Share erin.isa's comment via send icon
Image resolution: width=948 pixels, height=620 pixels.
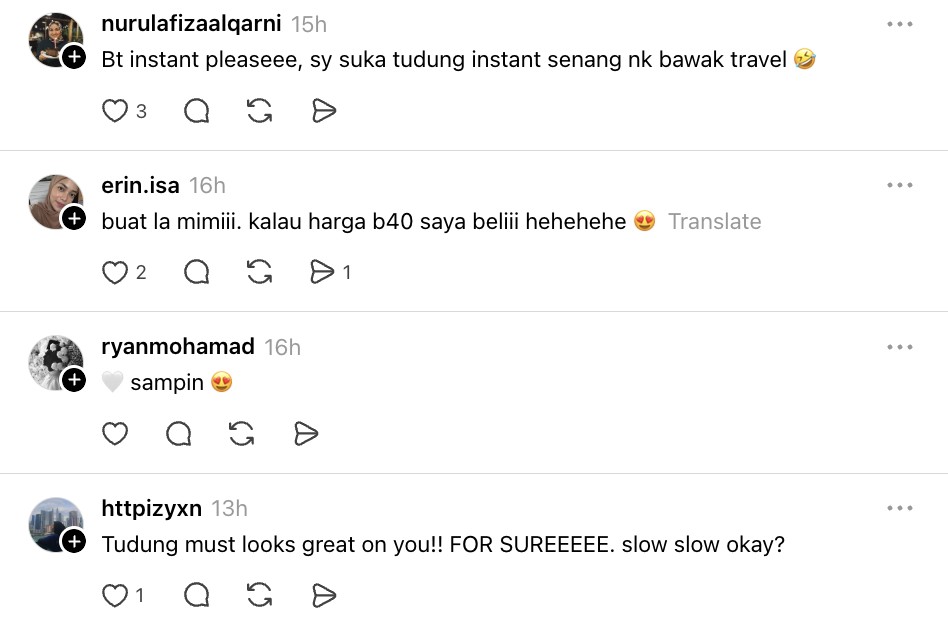[322, 272]
